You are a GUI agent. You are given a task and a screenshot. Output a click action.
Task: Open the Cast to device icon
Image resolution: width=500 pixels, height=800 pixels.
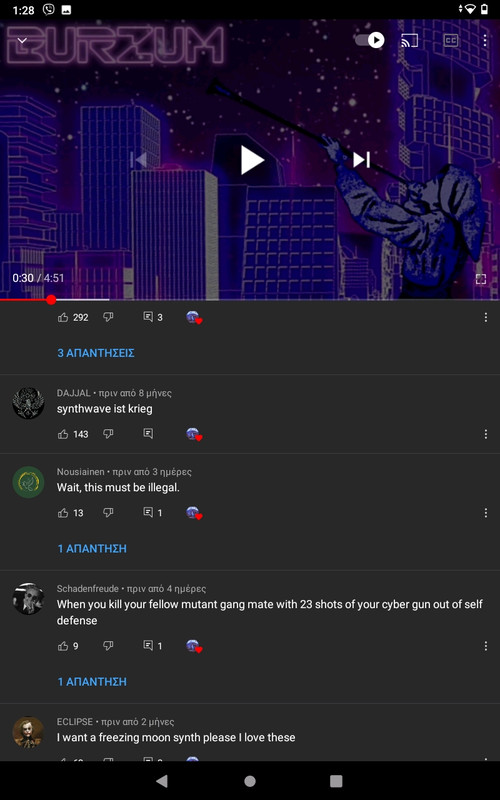[410, 40]
